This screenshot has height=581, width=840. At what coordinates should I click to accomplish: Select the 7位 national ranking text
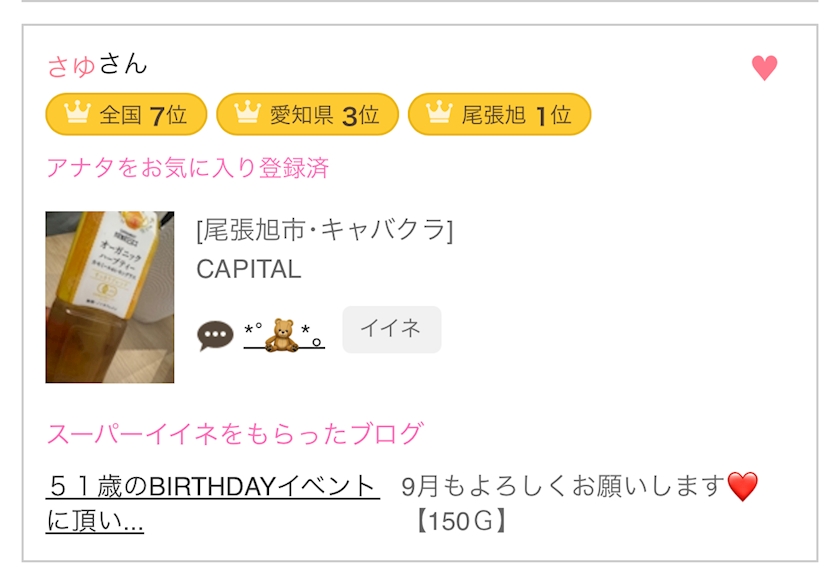tap(168, 115)
